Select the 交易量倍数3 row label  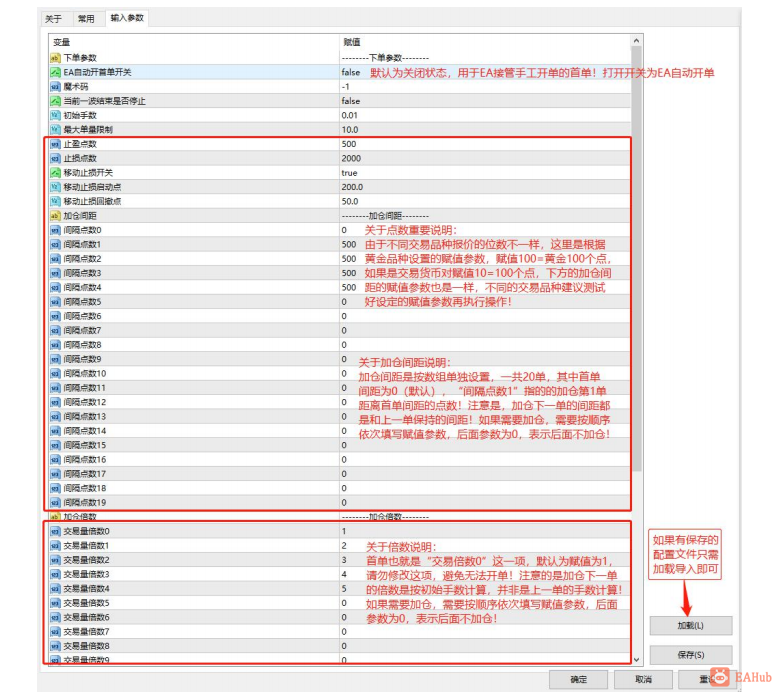click(86, 574)
